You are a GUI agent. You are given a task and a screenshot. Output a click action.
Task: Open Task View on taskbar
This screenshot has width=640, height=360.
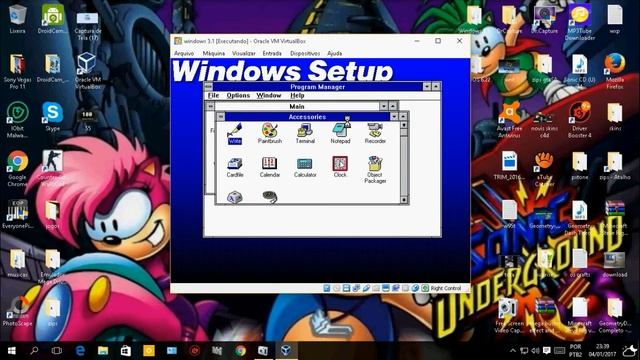tap(57, 351)
